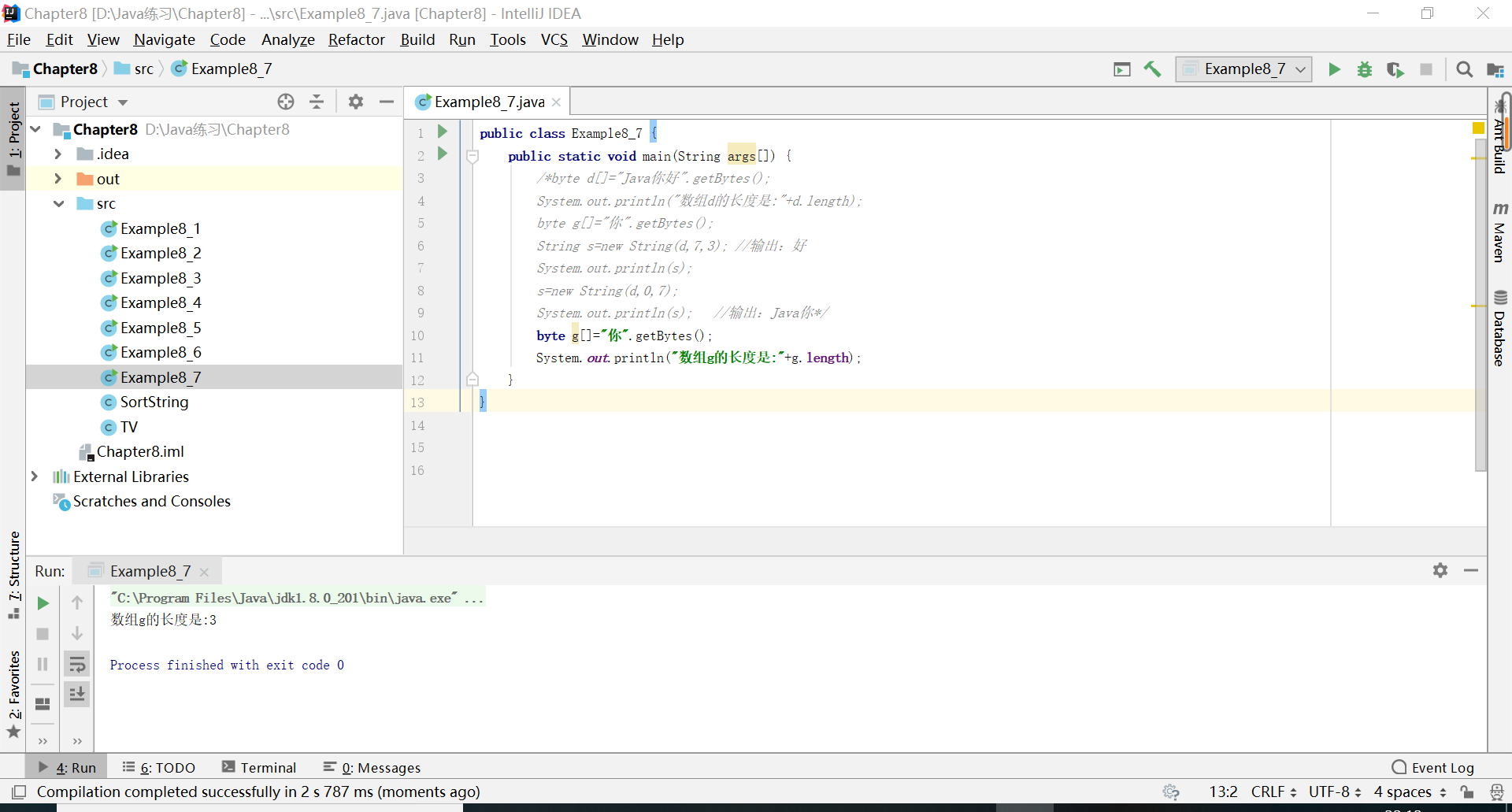The height and width of the screenshot is (812, 1512).
Task: Click the yellow inspection indicator square in the editor
Action: pos(1478,128)
